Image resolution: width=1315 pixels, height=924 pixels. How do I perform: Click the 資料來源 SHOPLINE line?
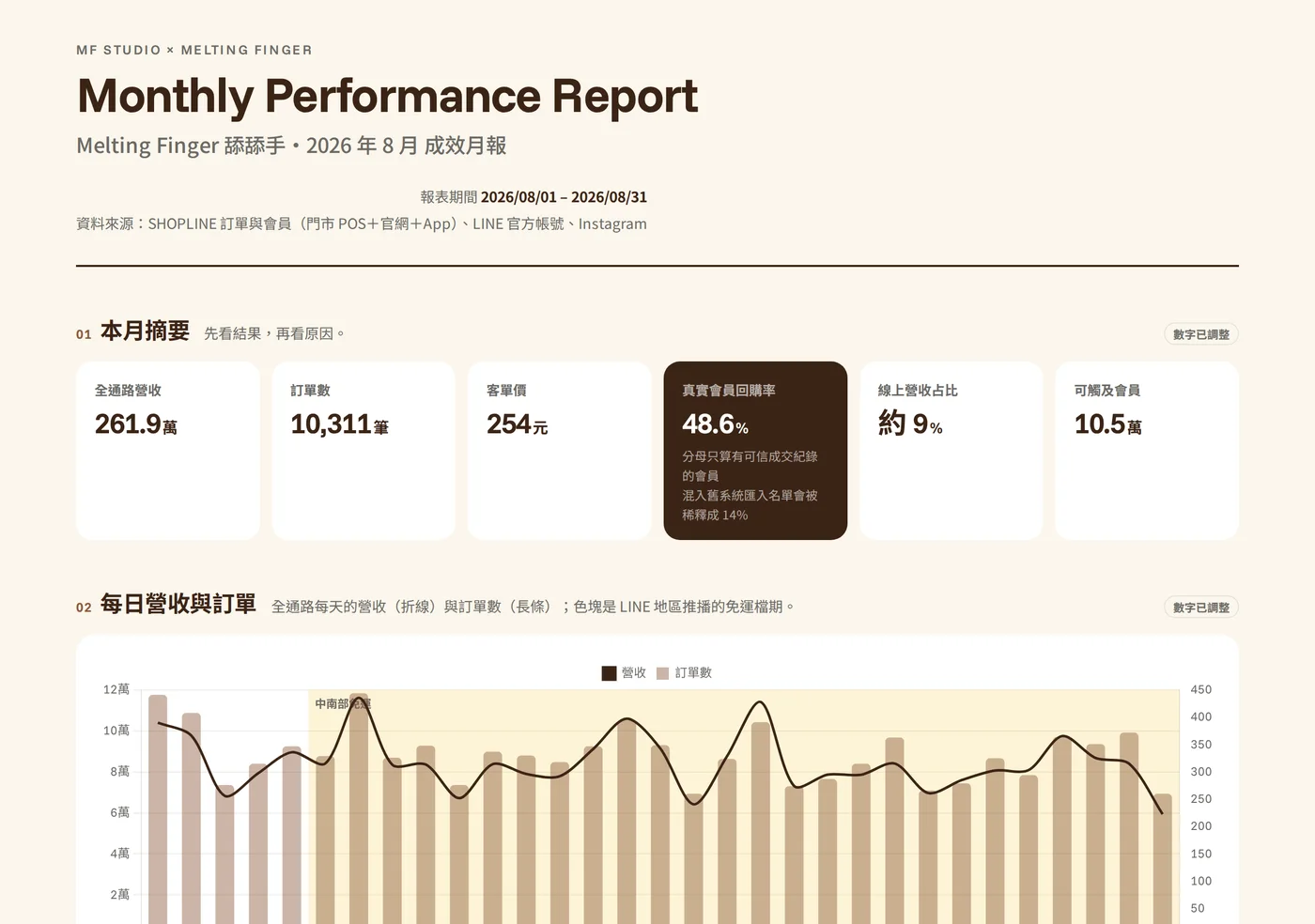click(362, 223)
